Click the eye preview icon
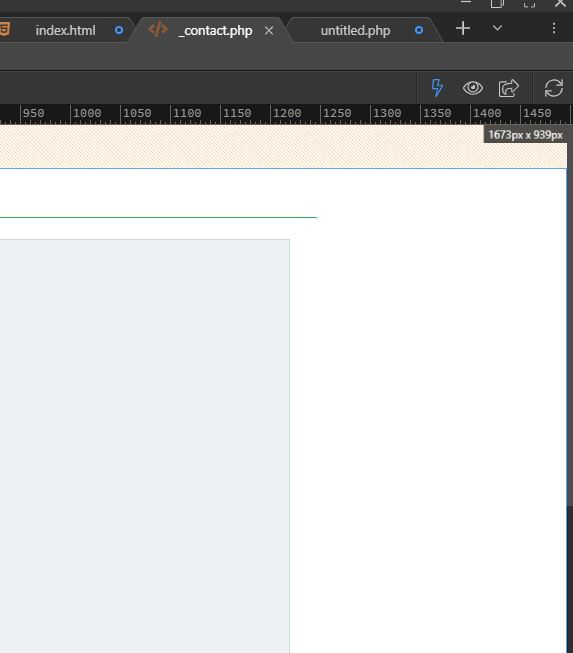 [x=473, y=88]
